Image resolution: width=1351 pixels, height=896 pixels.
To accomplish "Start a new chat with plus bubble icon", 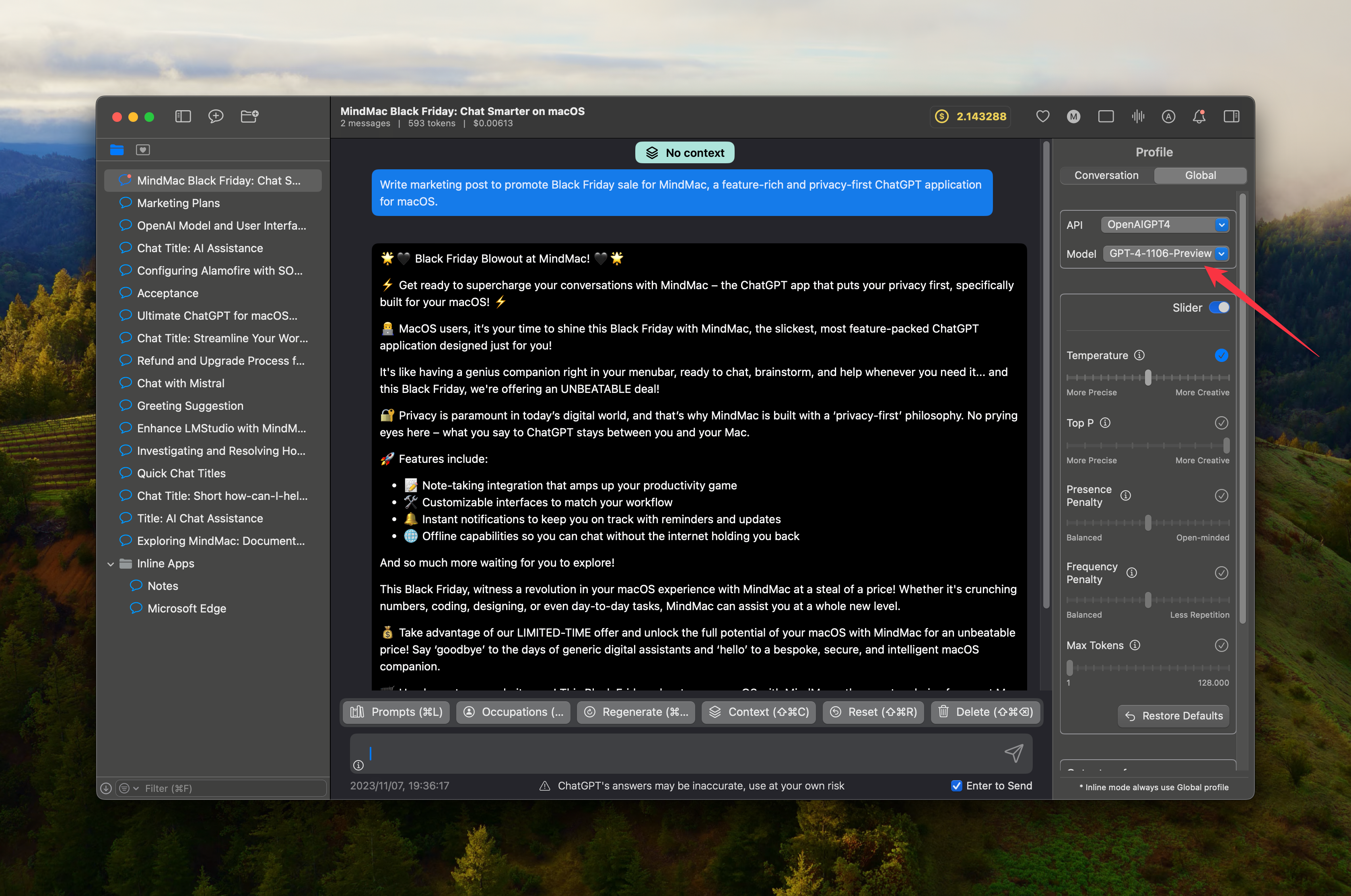I will tap(216, 117).
